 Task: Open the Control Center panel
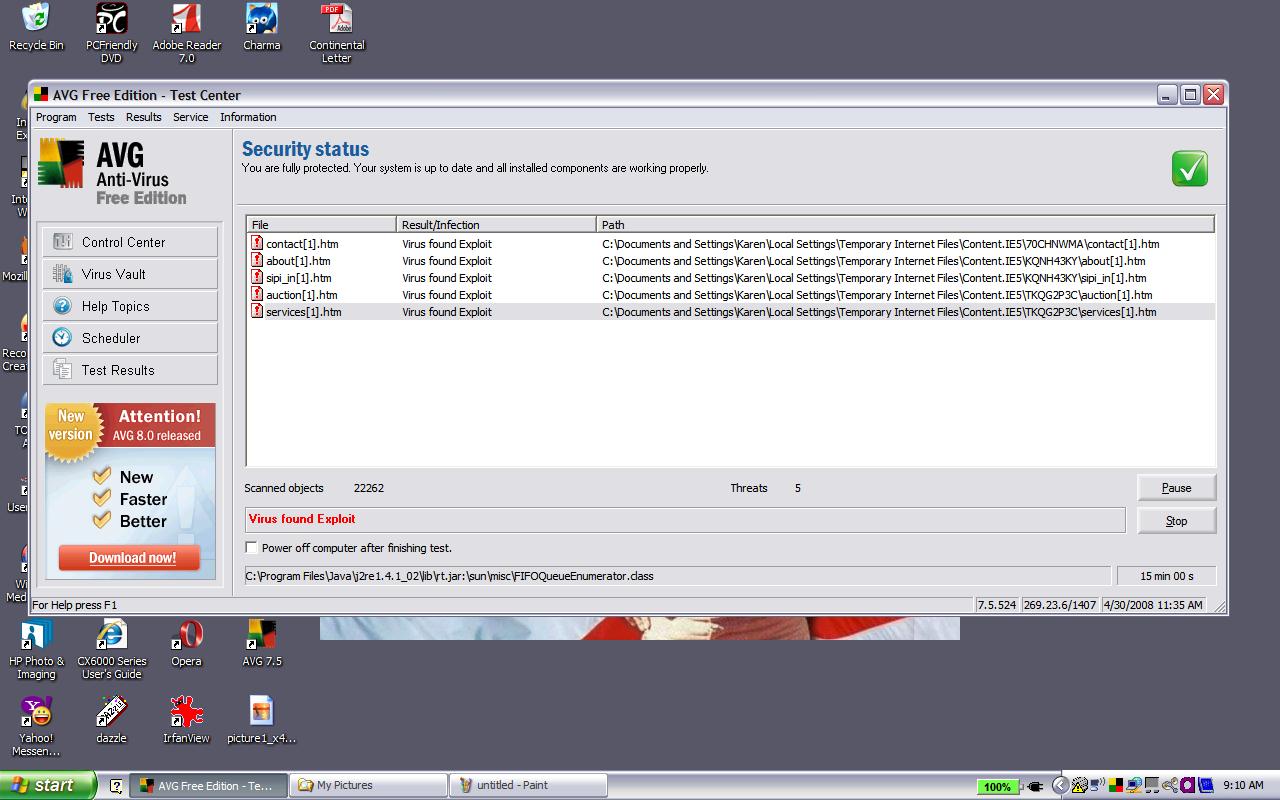click(x=130, y=242)
